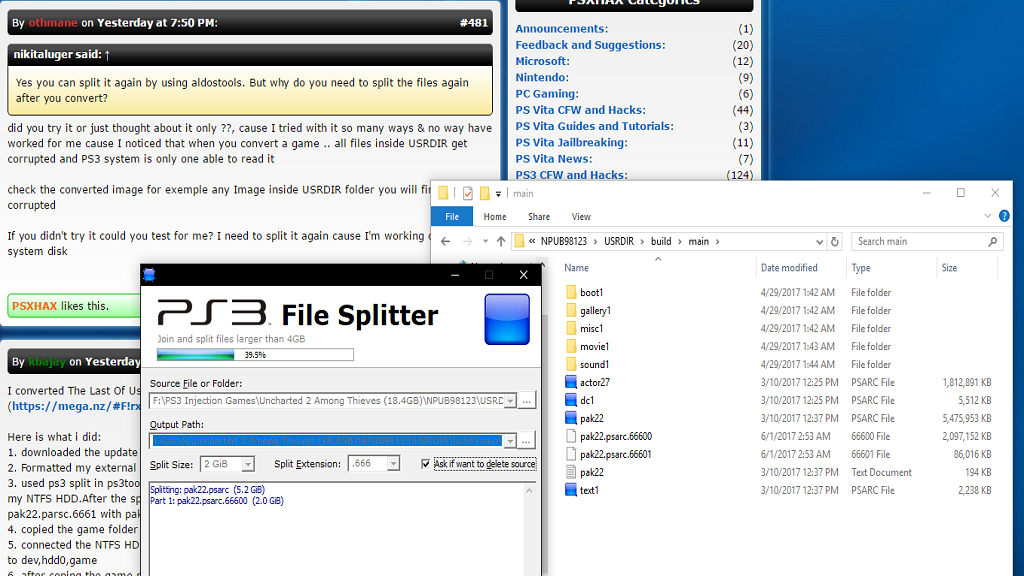Open the Source File path dropdown
1024x576 pixels.
[x=510, y=400]
